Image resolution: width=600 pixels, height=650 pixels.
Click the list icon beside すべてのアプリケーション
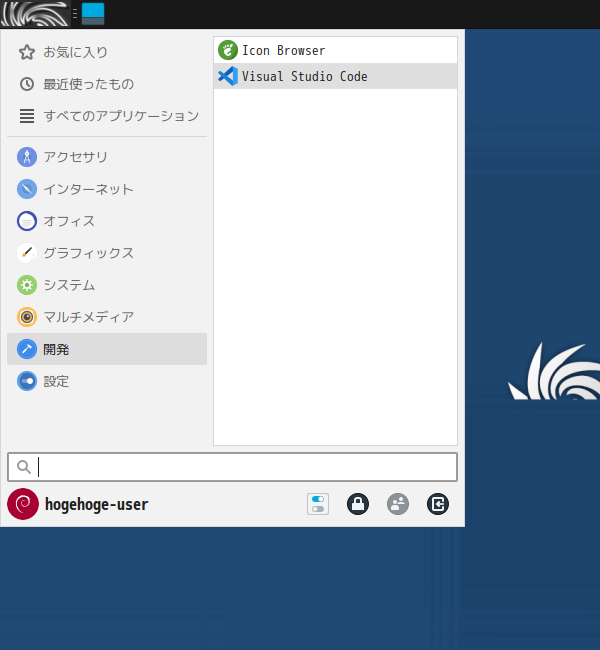pos(27,116)
